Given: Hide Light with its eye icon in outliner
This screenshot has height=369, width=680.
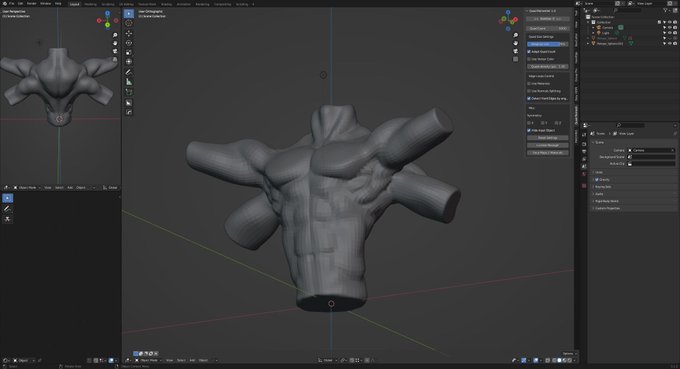Looking at the screenshot, I should [x=670, y=33].
